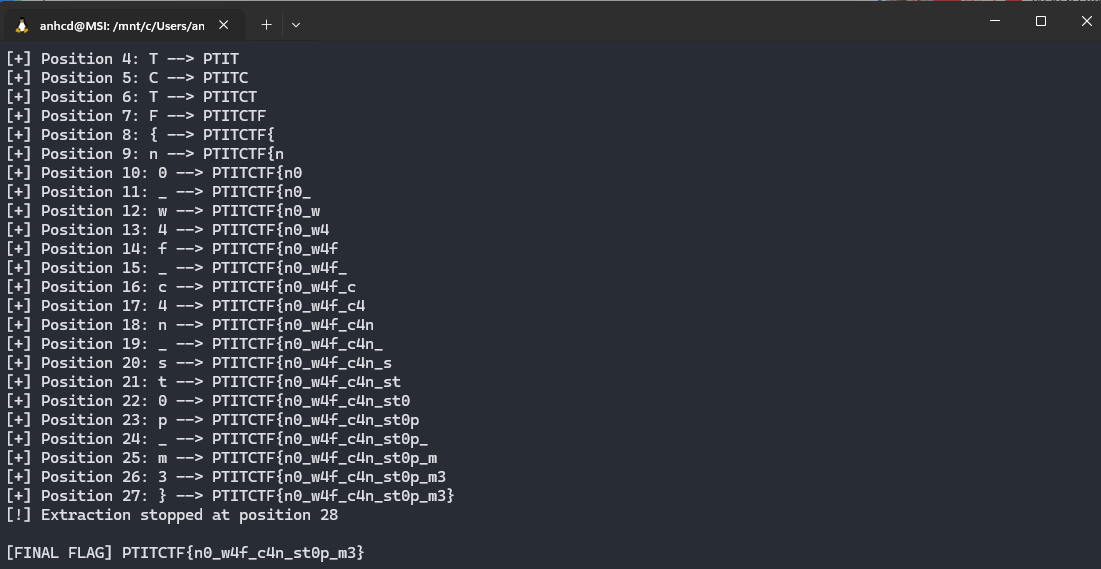Click the Linux penguin icon in the tab
The width and height of the screenshot is (1101, 569).
(x=22, y=26)
